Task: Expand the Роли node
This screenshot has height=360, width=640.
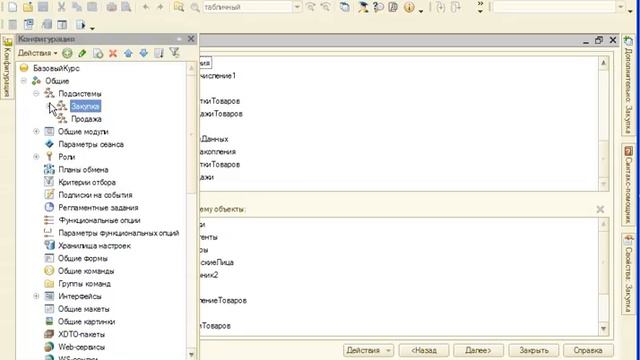Action: tap(36, 157)
